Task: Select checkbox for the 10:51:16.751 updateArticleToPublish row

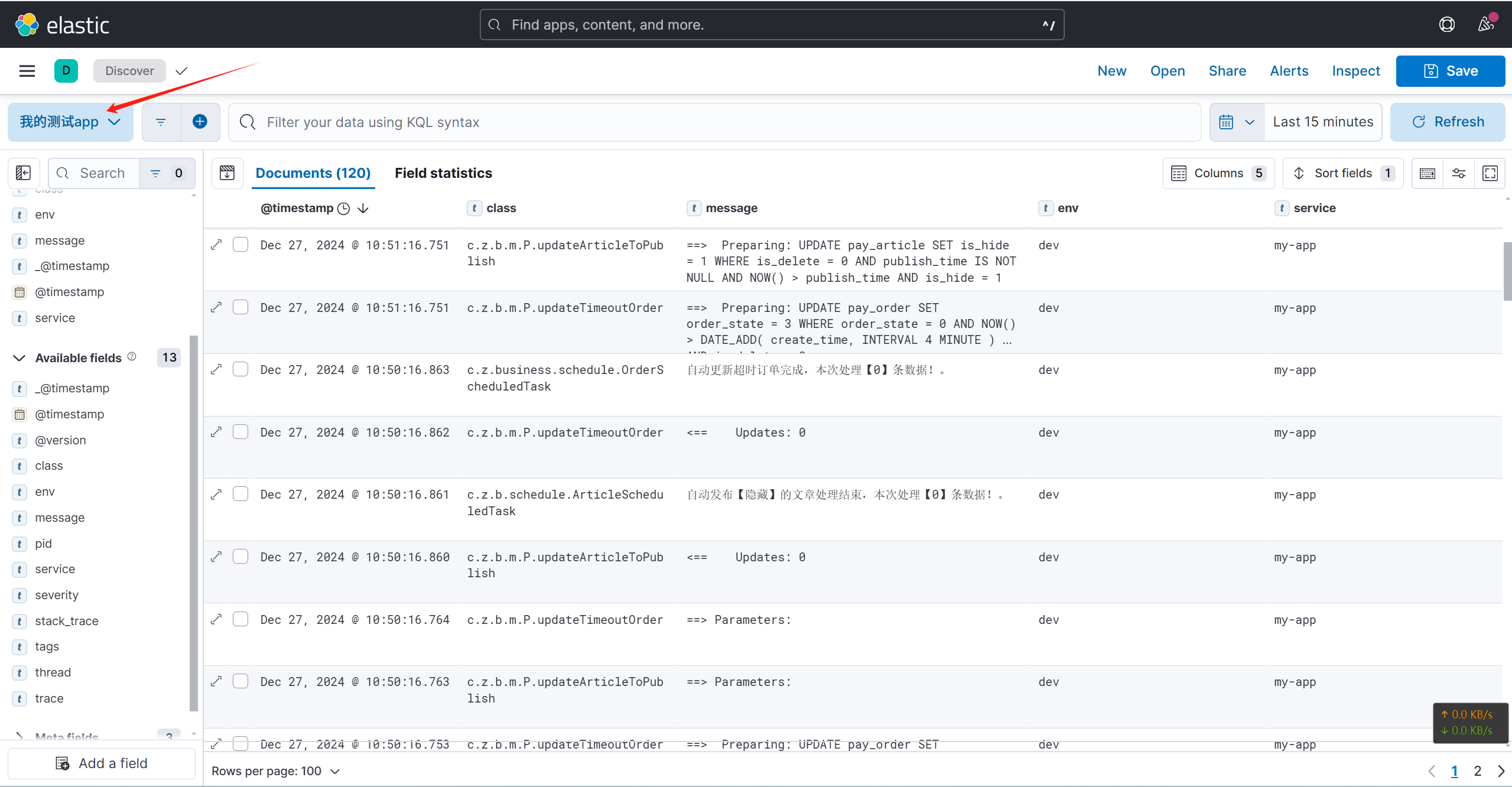Action: coord(240,245)
